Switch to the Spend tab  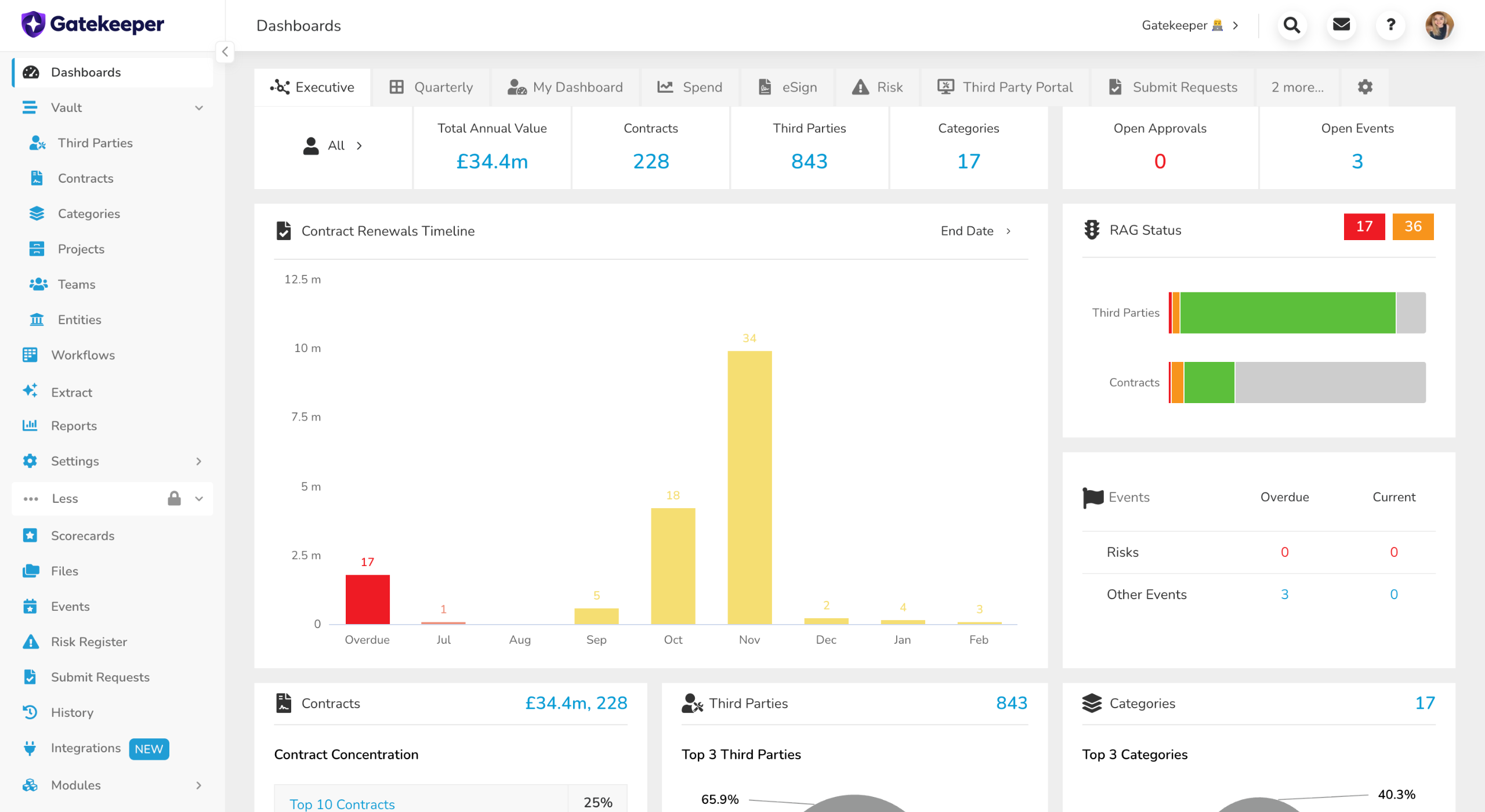690,87
